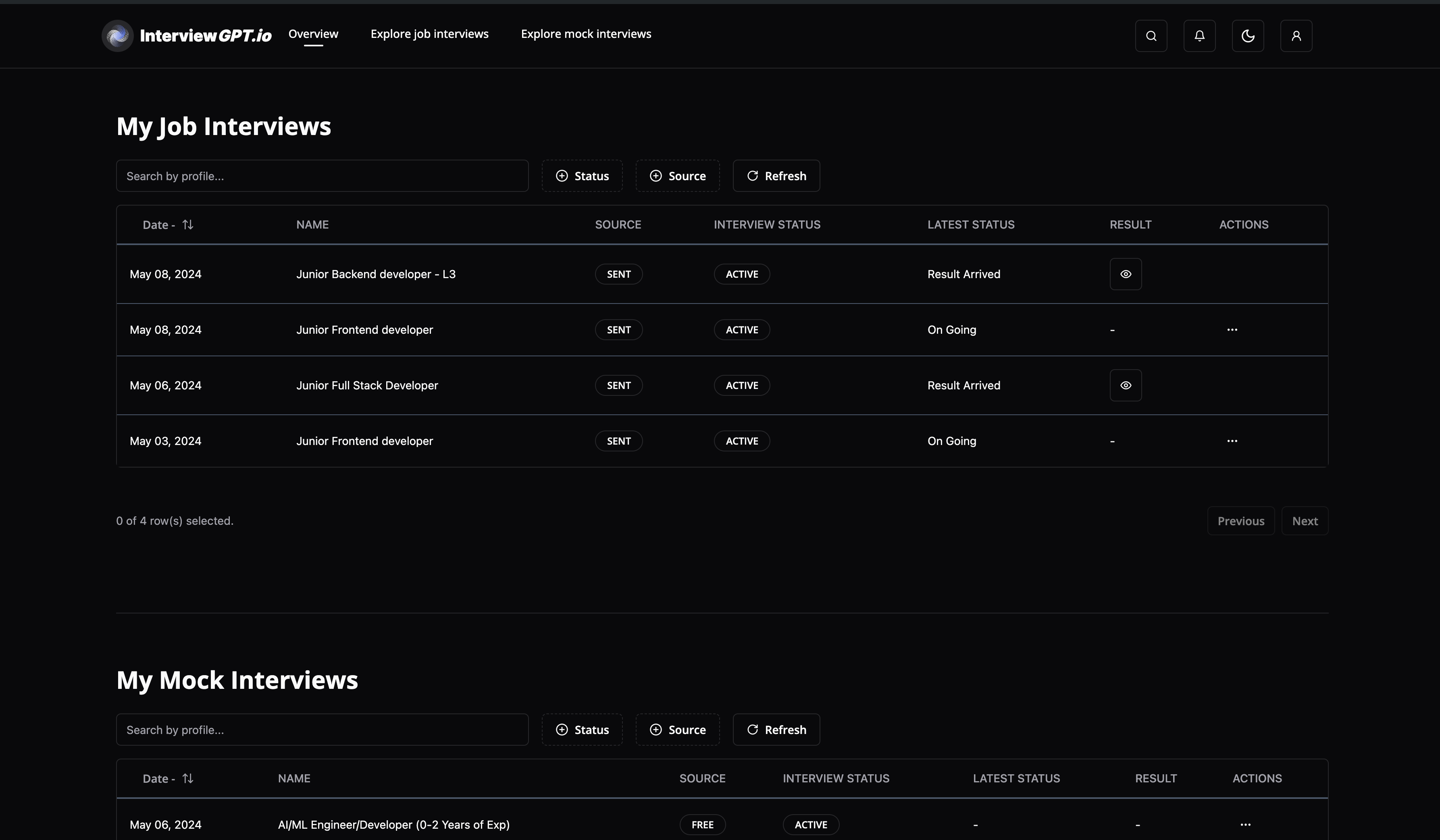The image size is (1440, 840).
Task: Go to Explore mock interviews tab
Action: [586, 34]
